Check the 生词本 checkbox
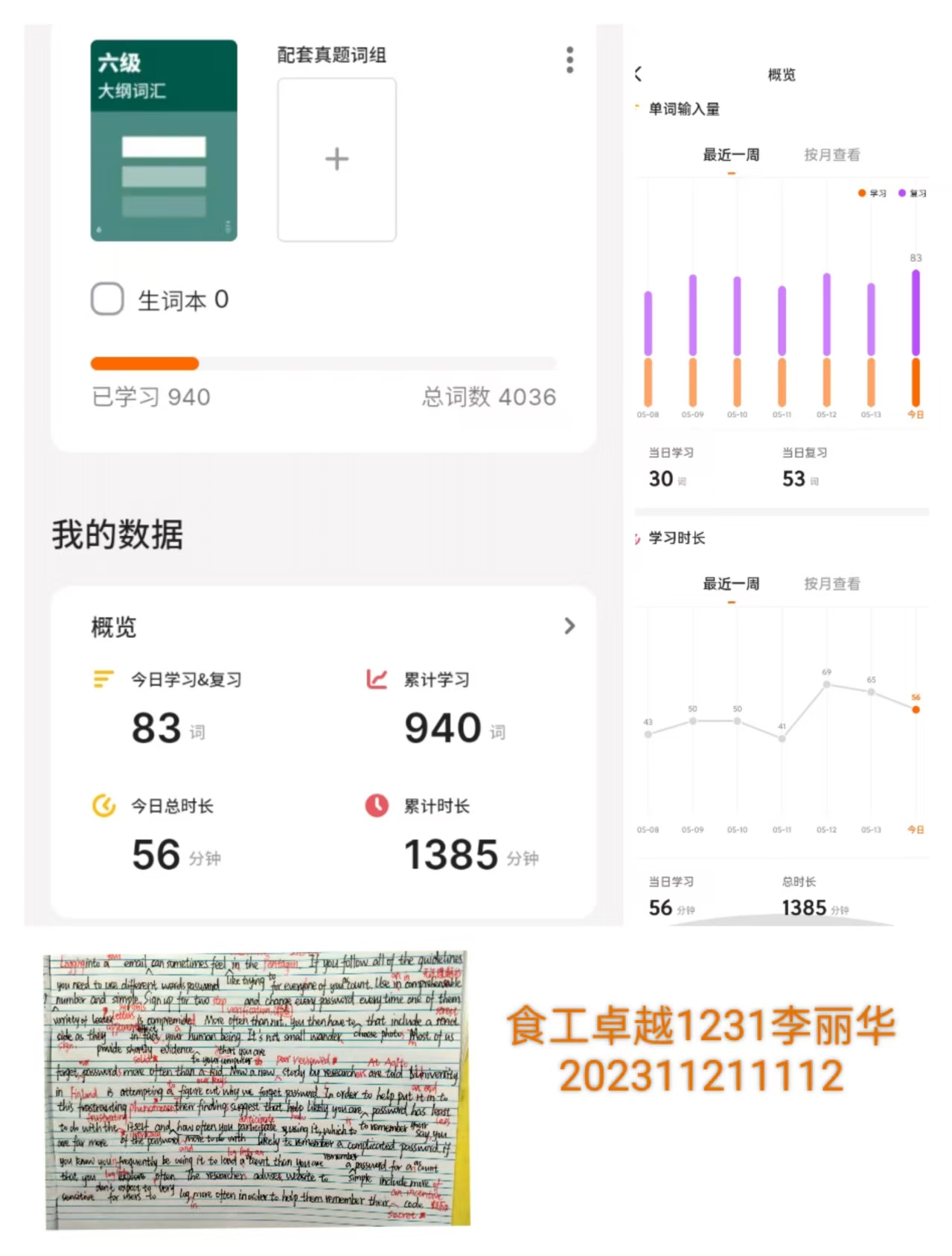 107,299
